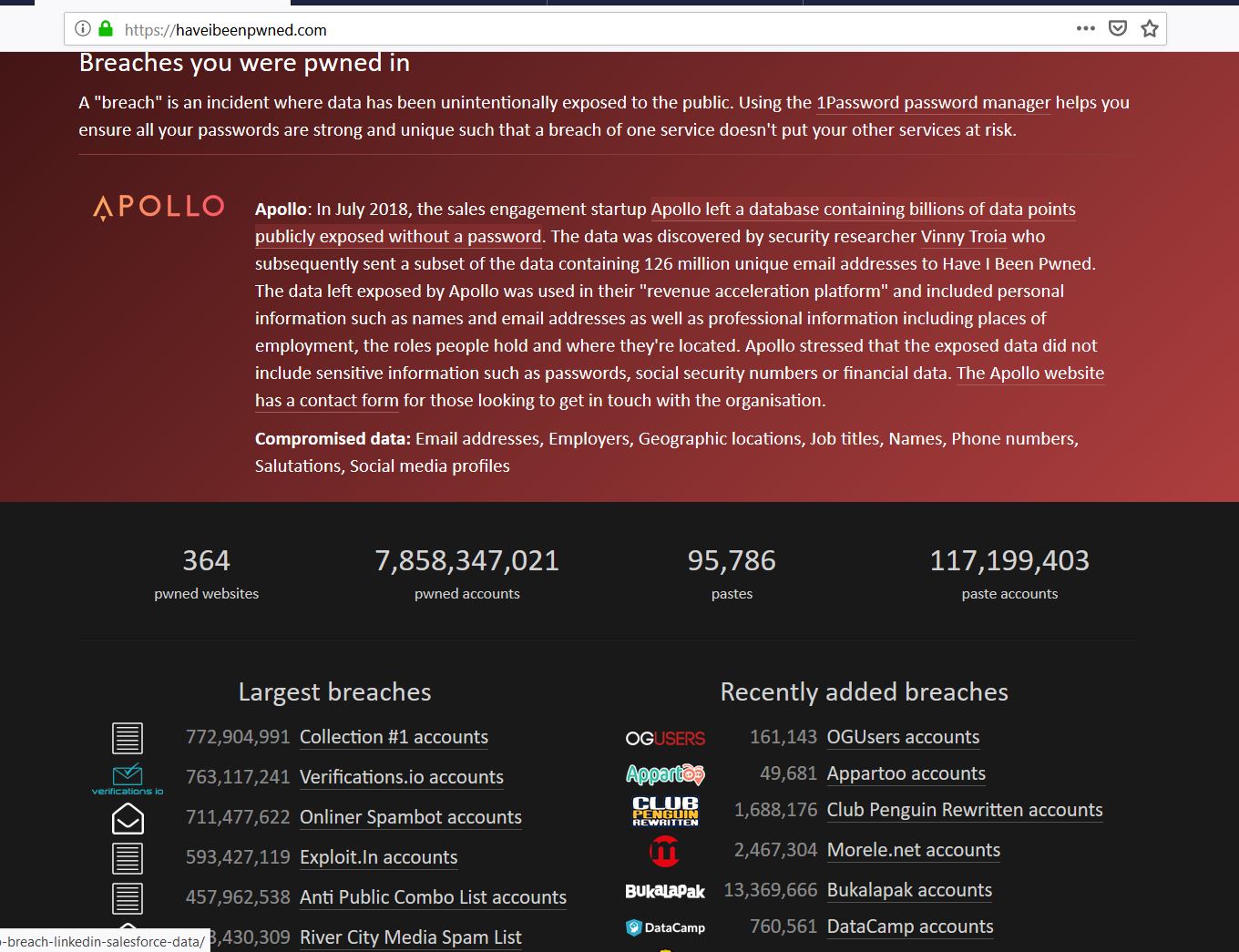
Task: Open OGUsers accounts link
Action: (903, 737)
